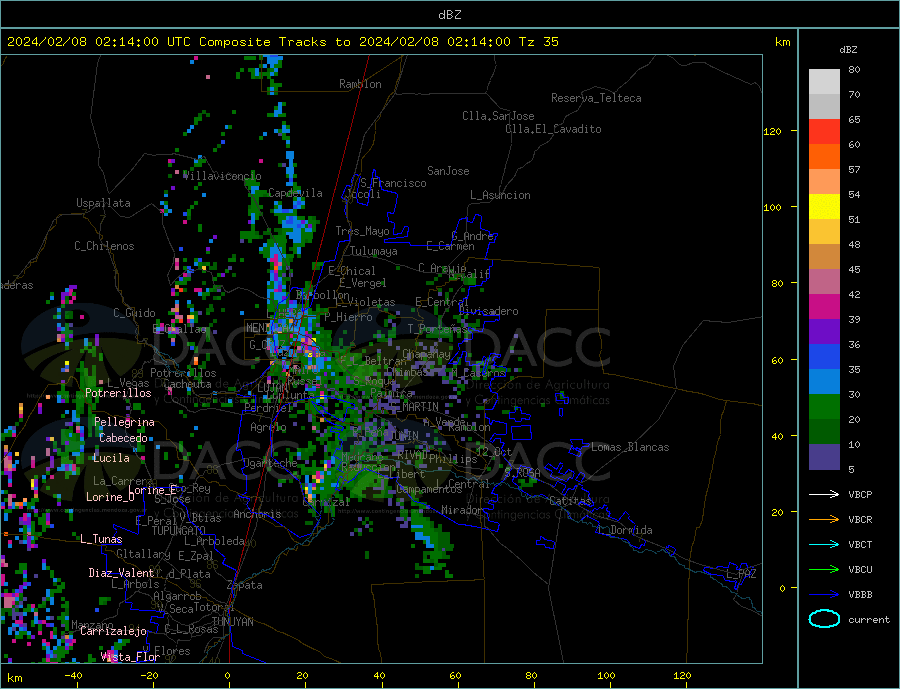Click the Ramblon label near the top of the map

(360, 84)
